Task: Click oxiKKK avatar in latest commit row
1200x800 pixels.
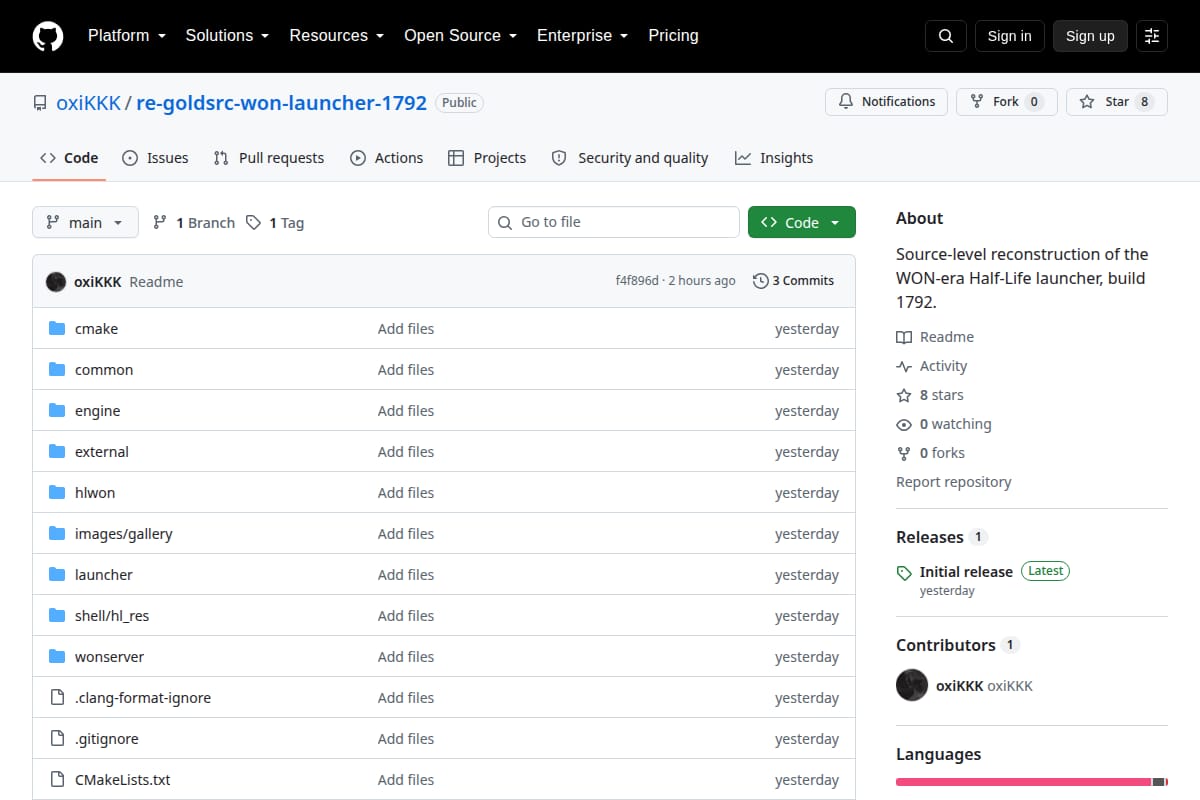Action: coord(56,282)
